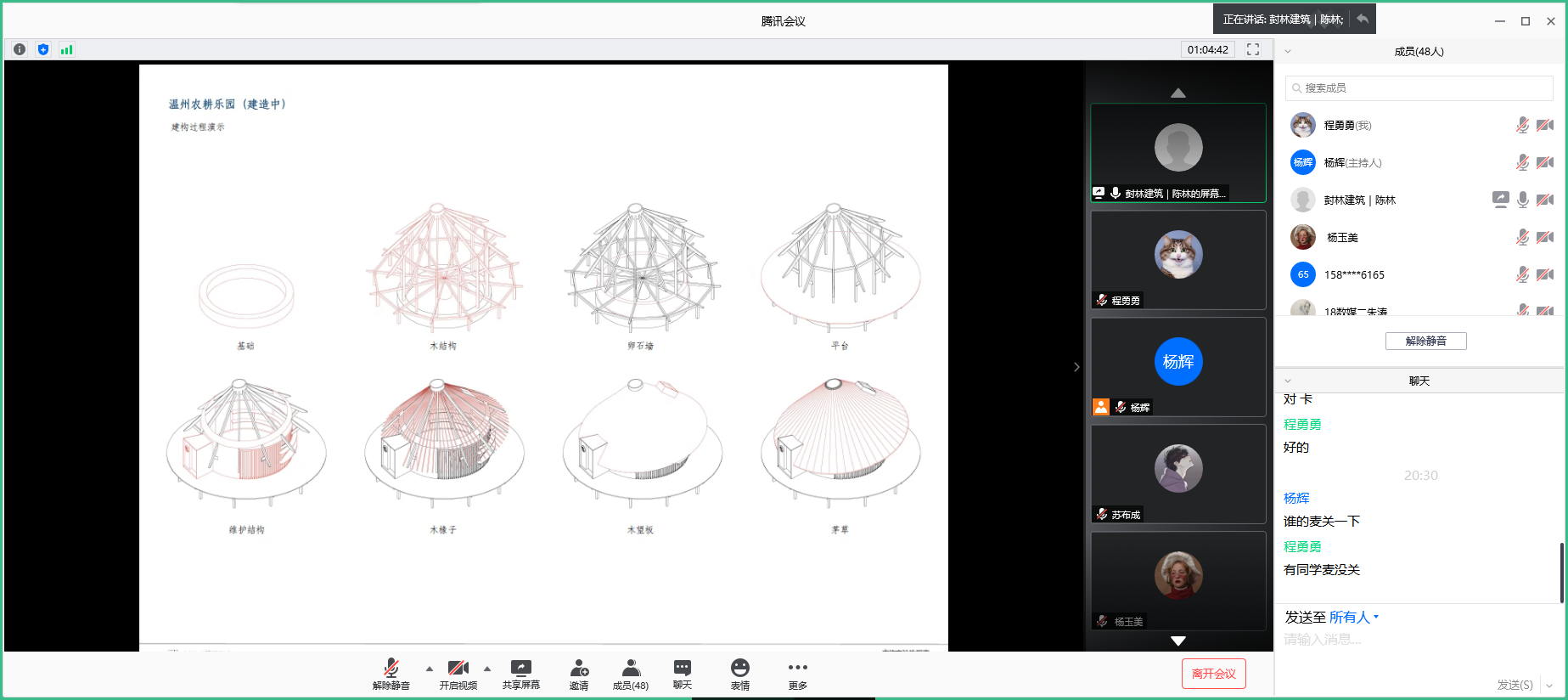This screenshot has width=1568, height=700.
Task: Collapse video strip with side chevron
Action: pyautogui.click(x=1076, y=367)
